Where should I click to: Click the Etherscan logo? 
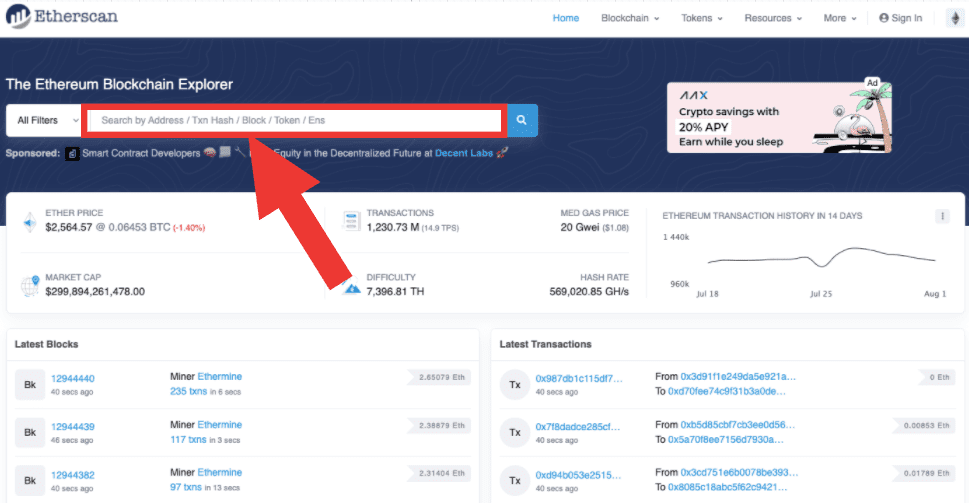pyautogui.click(x=62, y=16)
